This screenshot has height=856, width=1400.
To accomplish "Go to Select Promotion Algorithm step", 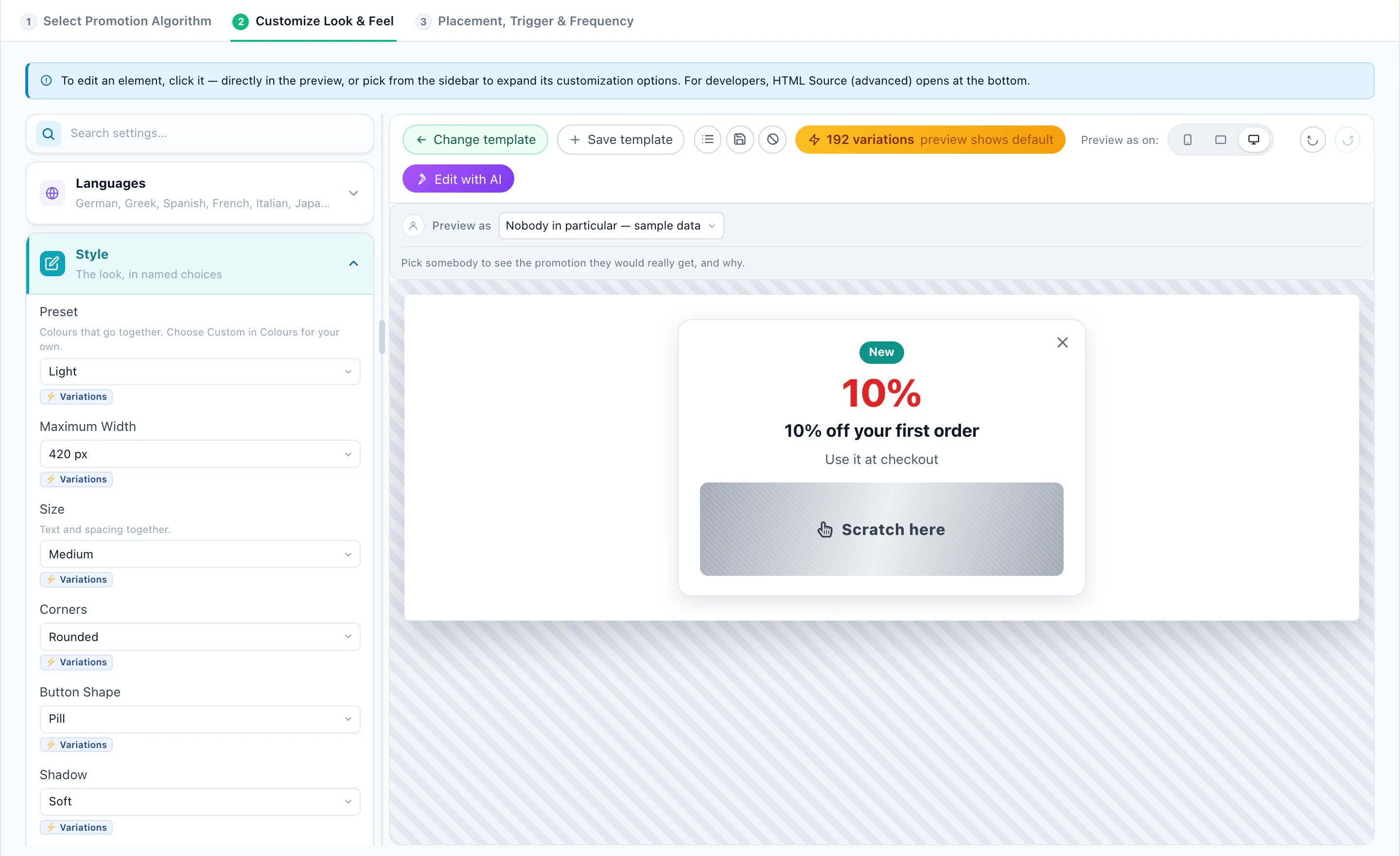I will click(116, 21).
